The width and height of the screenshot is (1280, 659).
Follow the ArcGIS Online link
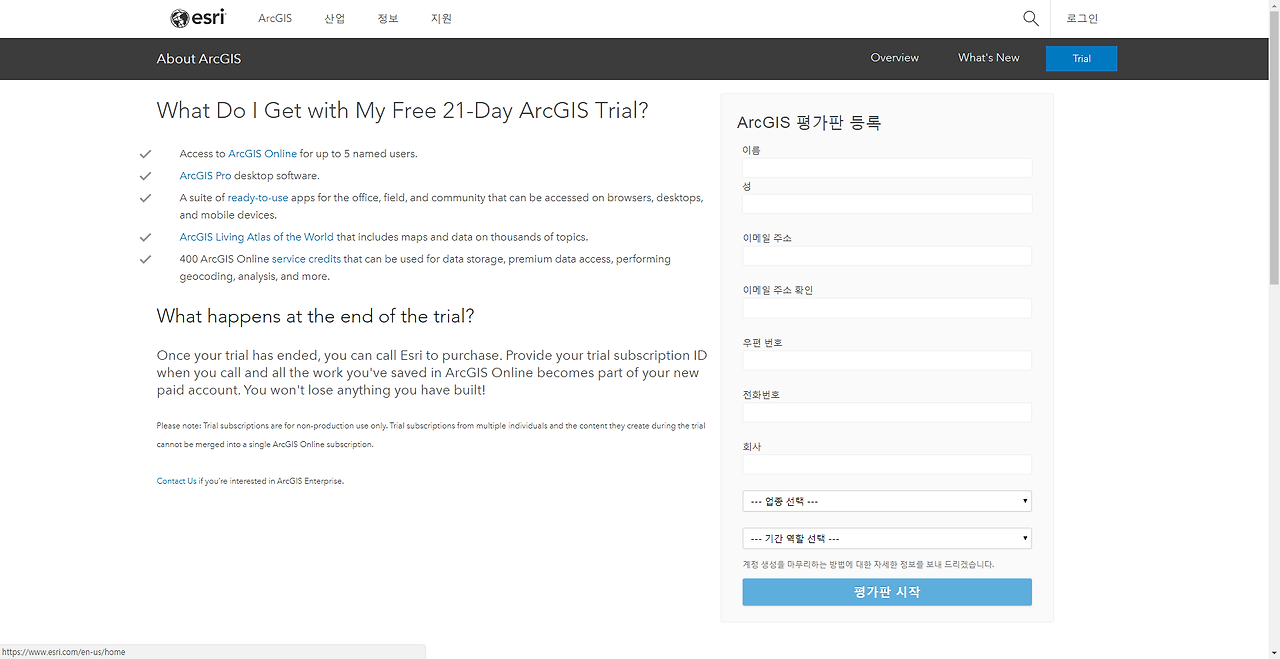coord(262,154)
